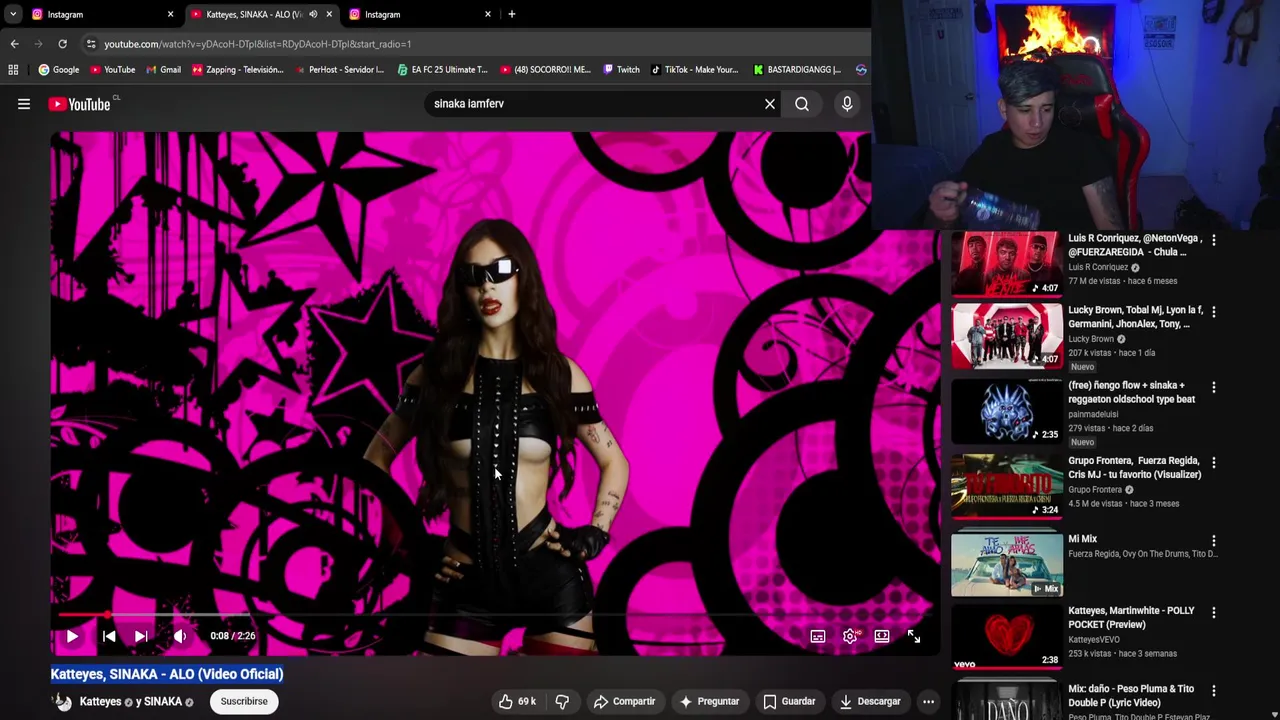Click the video title Katteyes, SINAKA - ALO
The image size is (1280, 720).
(167, 674)
